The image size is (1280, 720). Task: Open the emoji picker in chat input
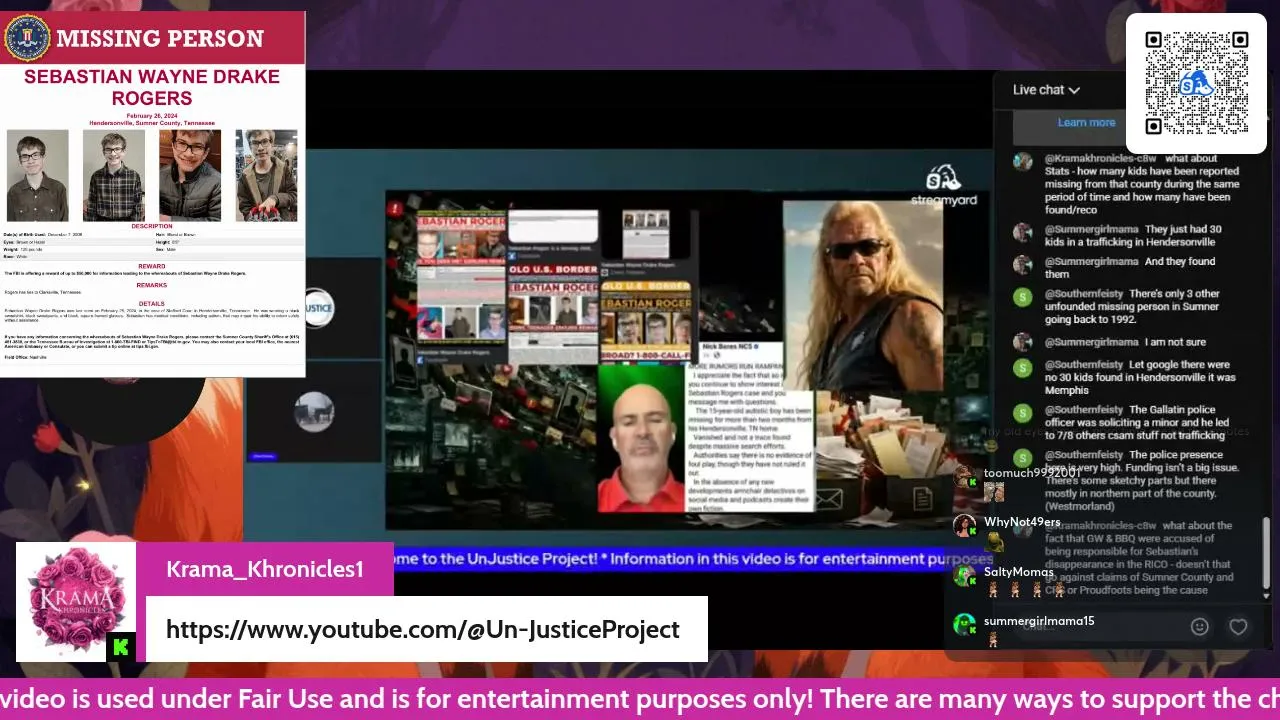click(x=1200, y=627)
